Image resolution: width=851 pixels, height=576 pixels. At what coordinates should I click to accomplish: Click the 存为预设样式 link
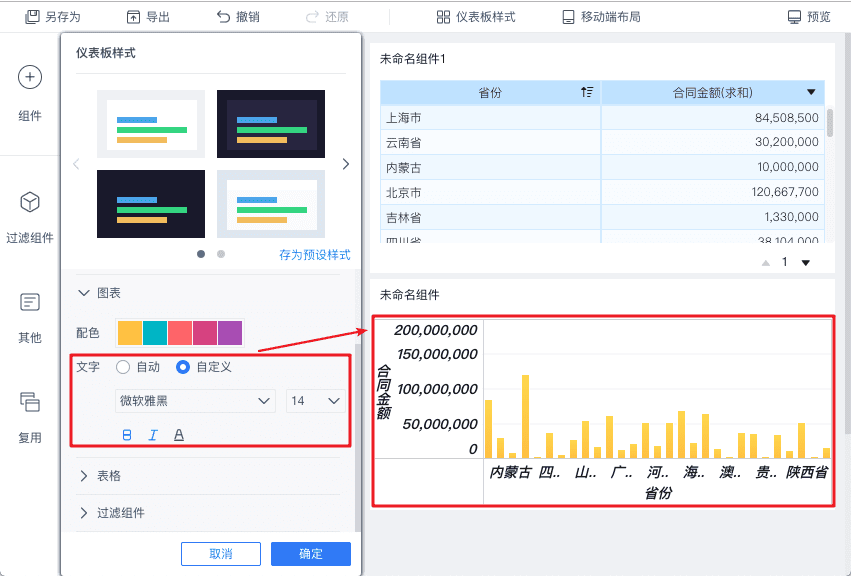point(315,255)
